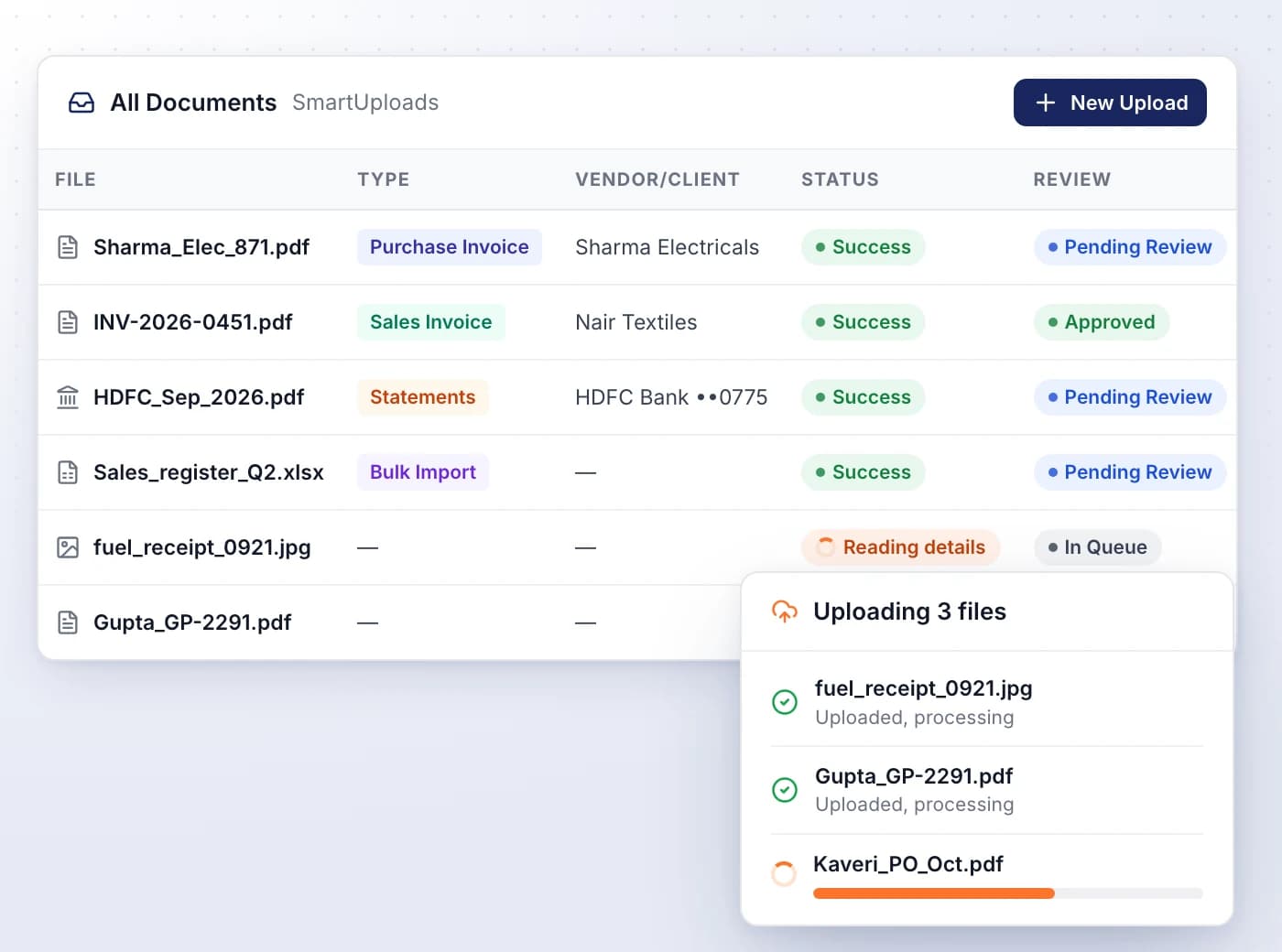This screenshot has height=952, width=1282.
Task: Click the Statements type tag
Action: (423, 397)
